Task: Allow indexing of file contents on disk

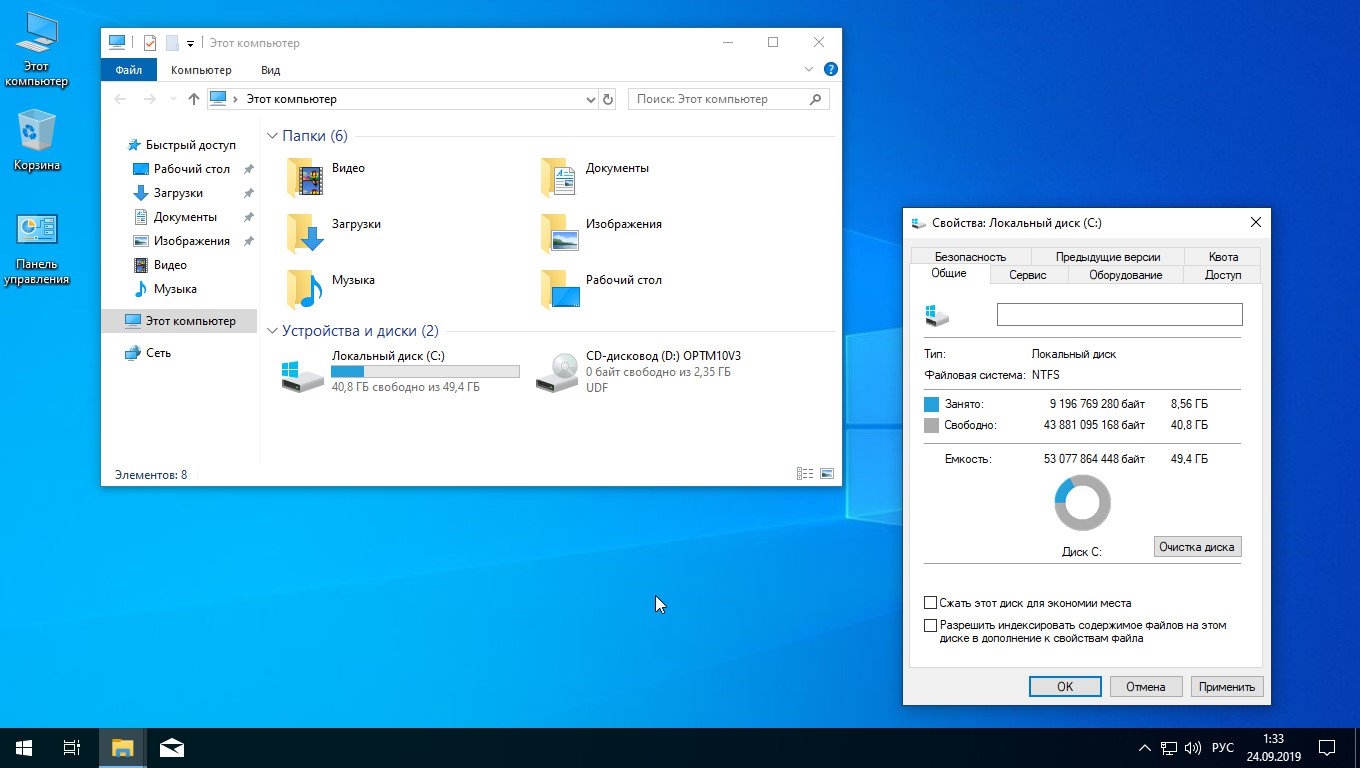Action: coord(930,625)
